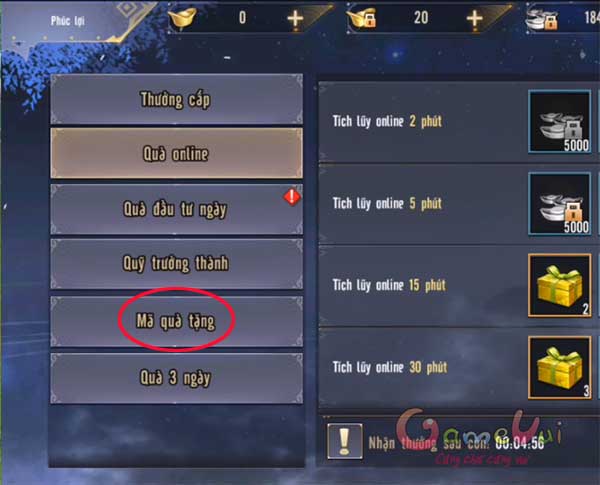Viewport: 600px width, 485px height.
Task: Select the 5000 silver reward for 2 phút
Action: (x=559, y=122)
